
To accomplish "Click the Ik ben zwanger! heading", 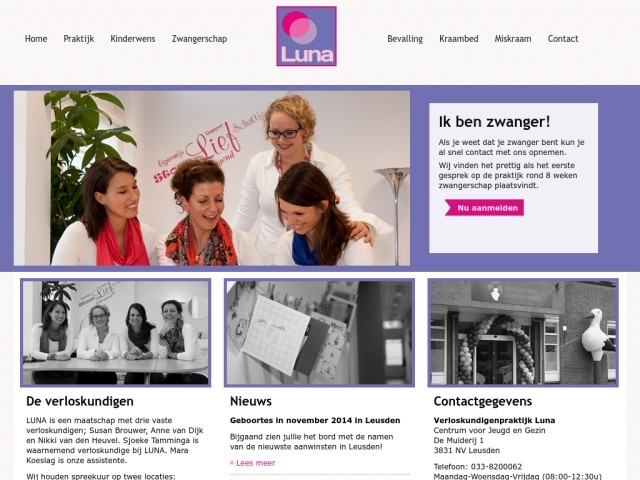I will 495,122.
